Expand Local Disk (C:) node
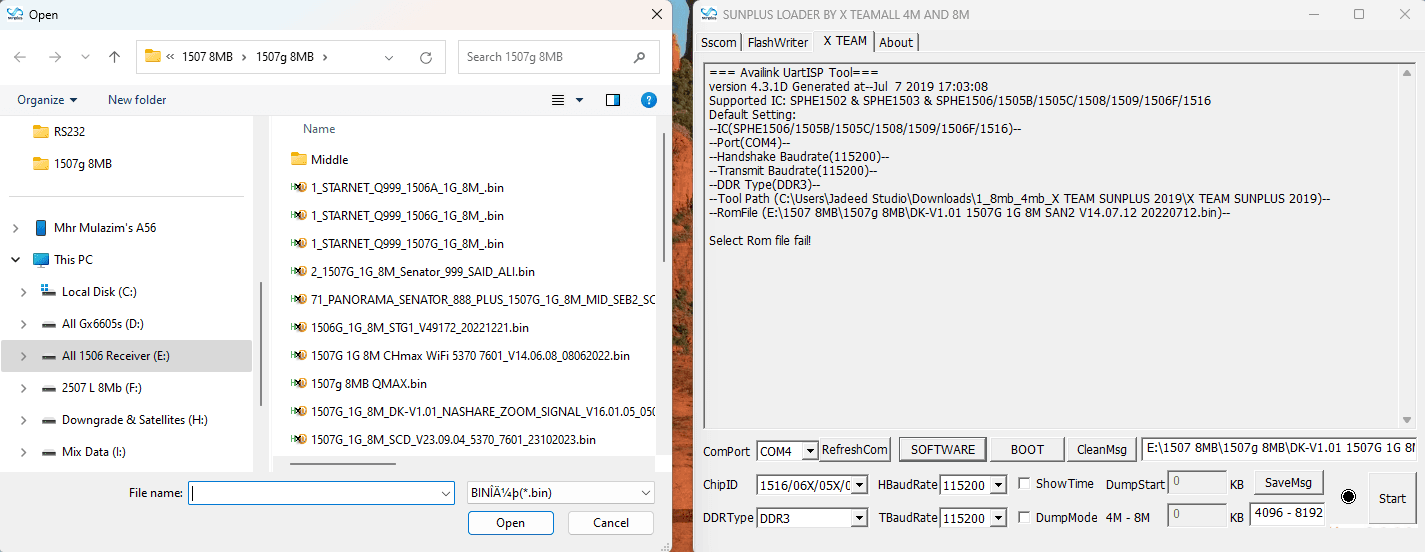Image resolution: width=1425 pixels, height=552 pixels. pos(24,292)
